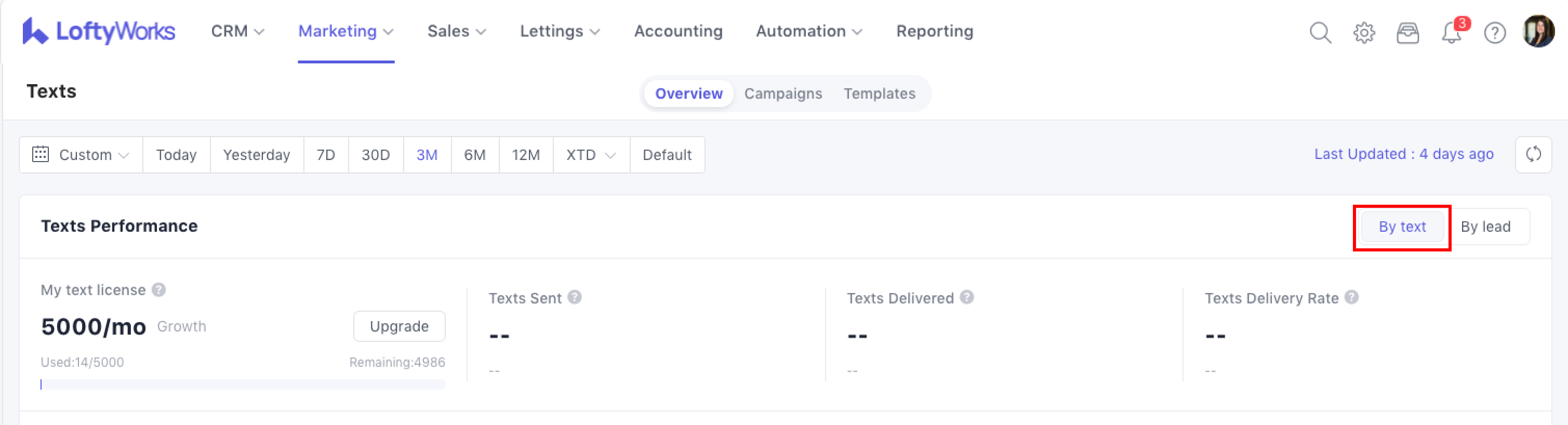Click the search magnifier icon
The image size is (1568, 425).
(1320, 32)
